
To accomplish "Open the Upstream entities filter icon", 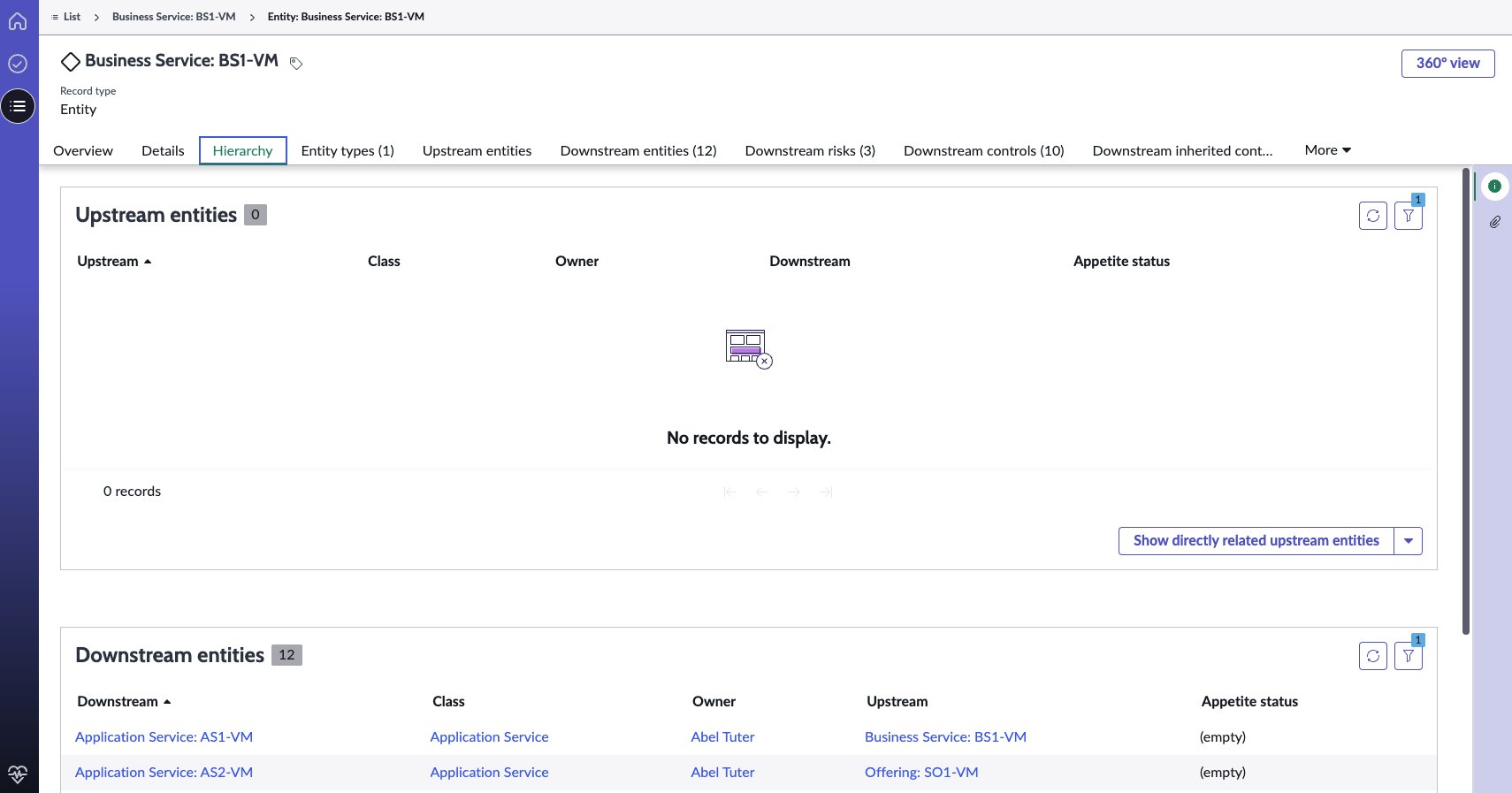I will point(1409,216).
